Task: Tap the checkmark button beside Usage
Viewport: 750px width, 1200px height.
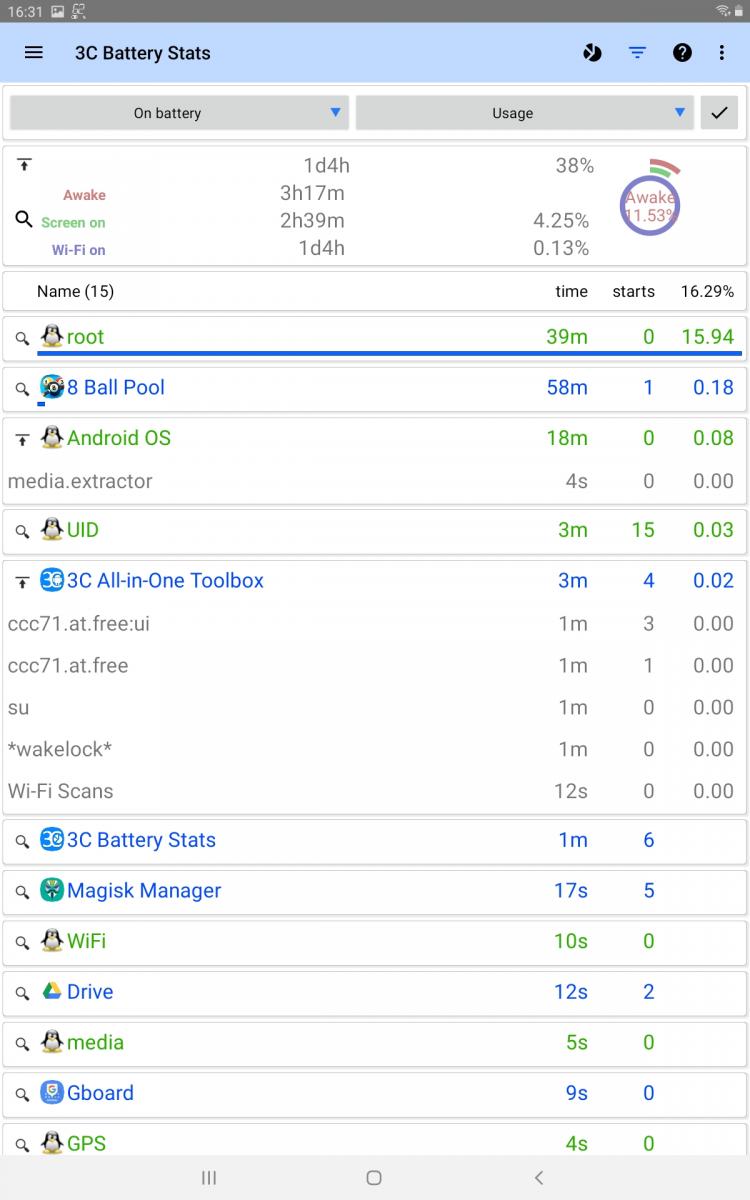Action: pos(719,113)
